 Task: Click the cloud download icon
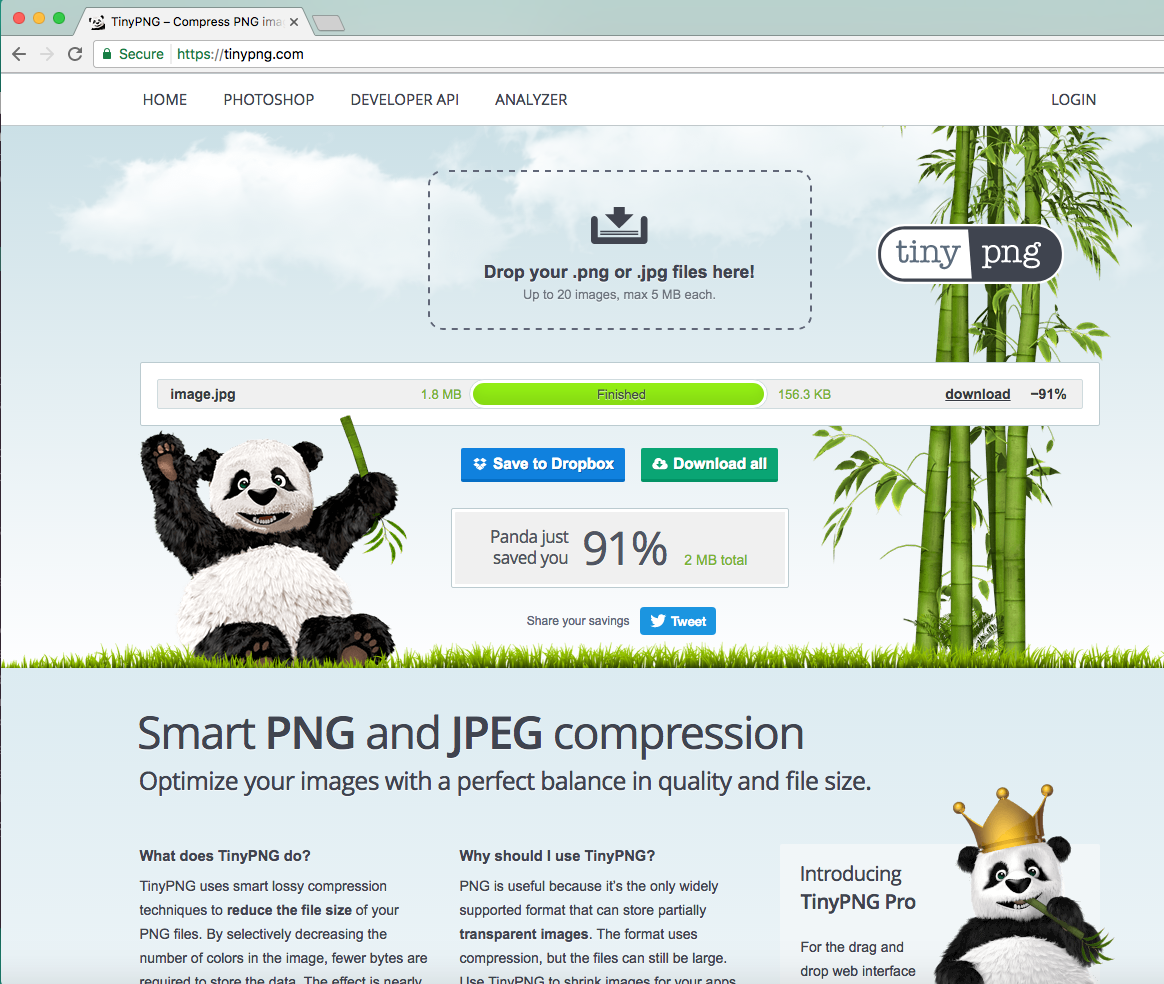click(660, 464)
